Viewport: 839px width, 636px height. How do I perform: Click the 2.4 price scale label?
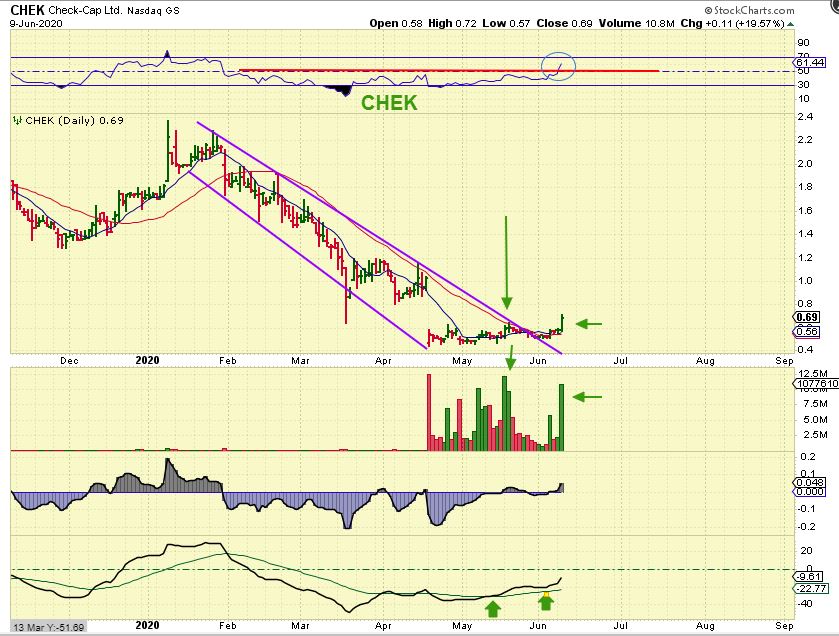click(x=805, y=117)
